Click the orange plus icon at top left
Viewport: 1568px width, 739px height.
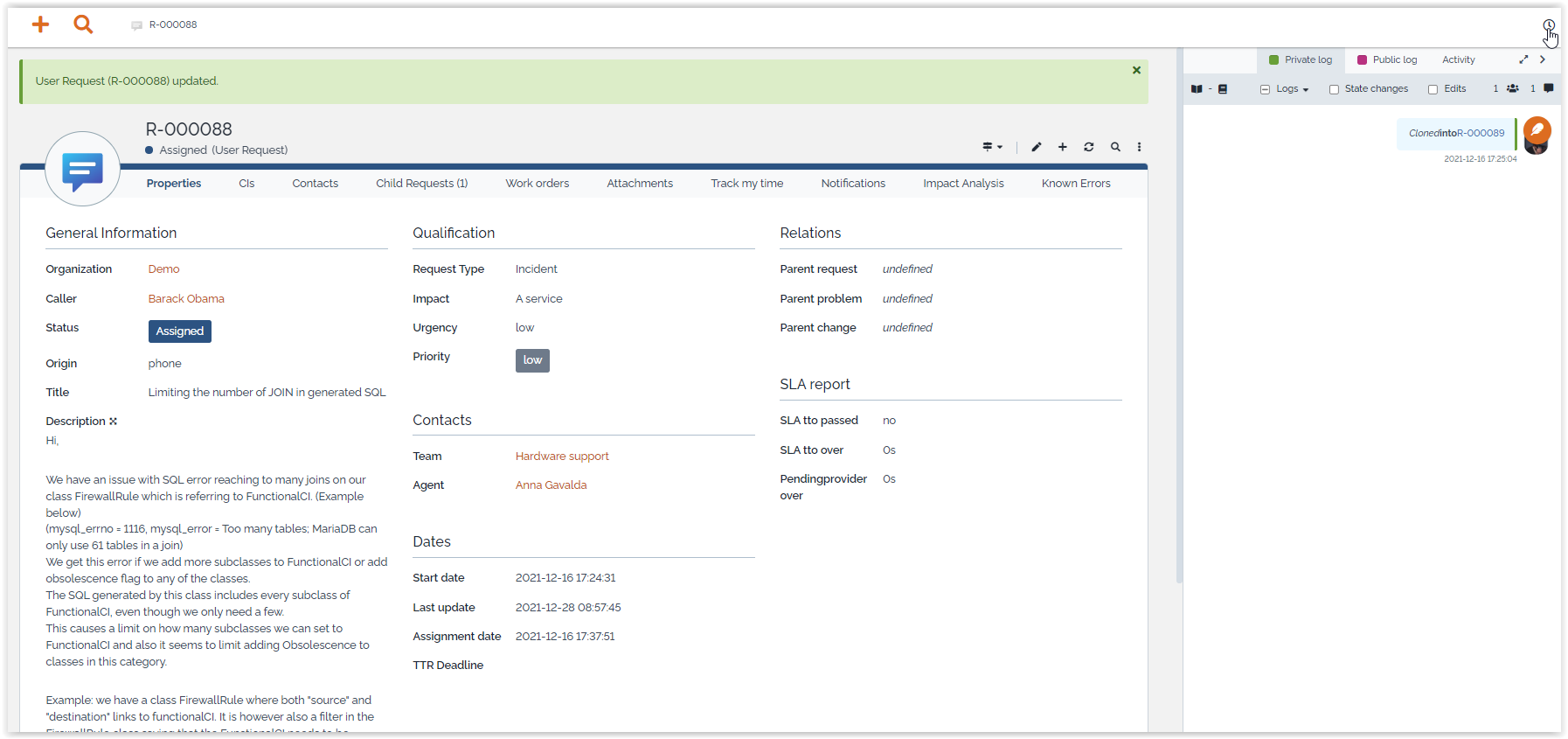click(x=40, y=24)
